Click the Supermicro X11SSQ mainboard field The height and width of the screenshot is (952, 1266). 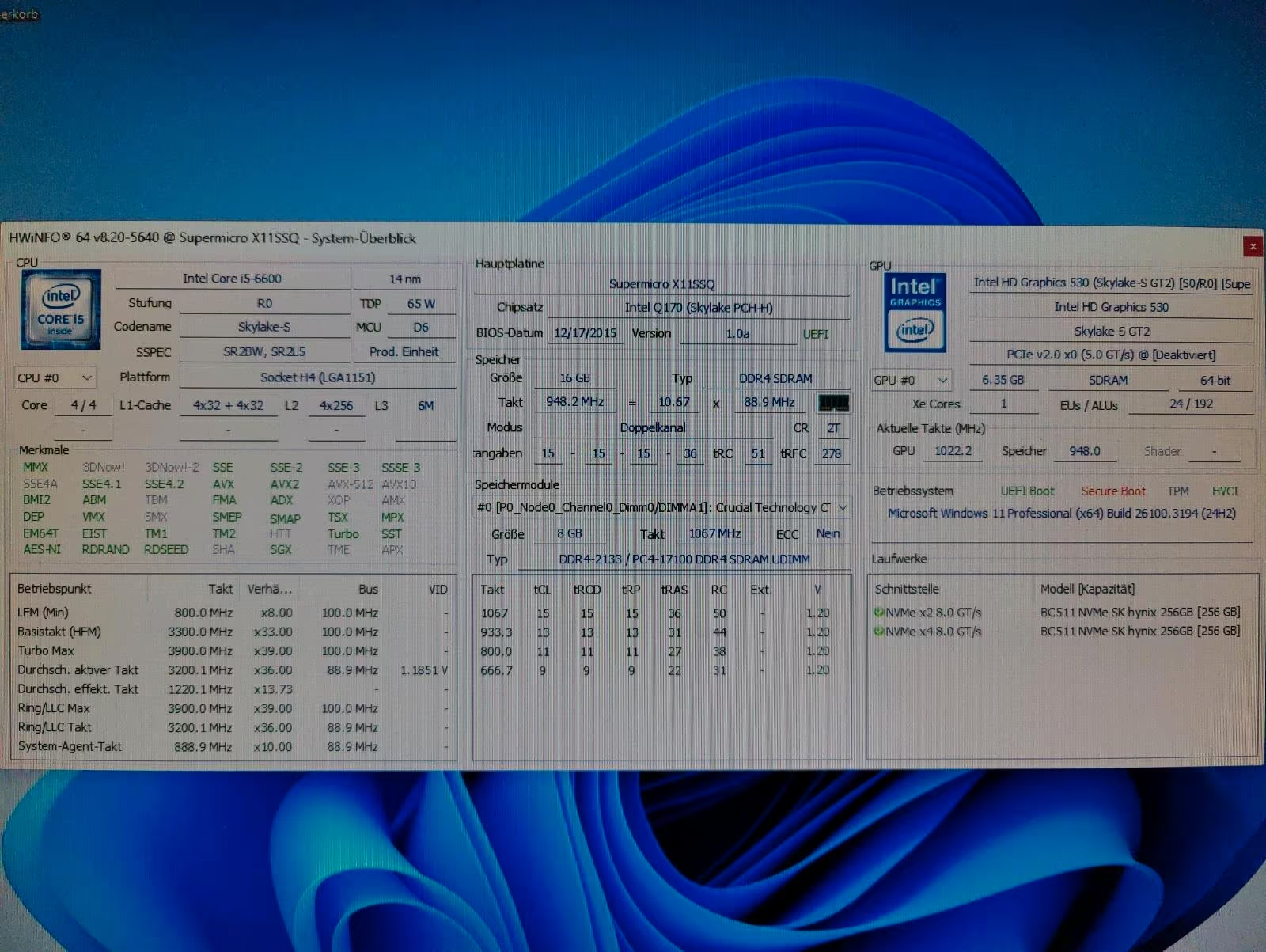[x=661, y=283]
